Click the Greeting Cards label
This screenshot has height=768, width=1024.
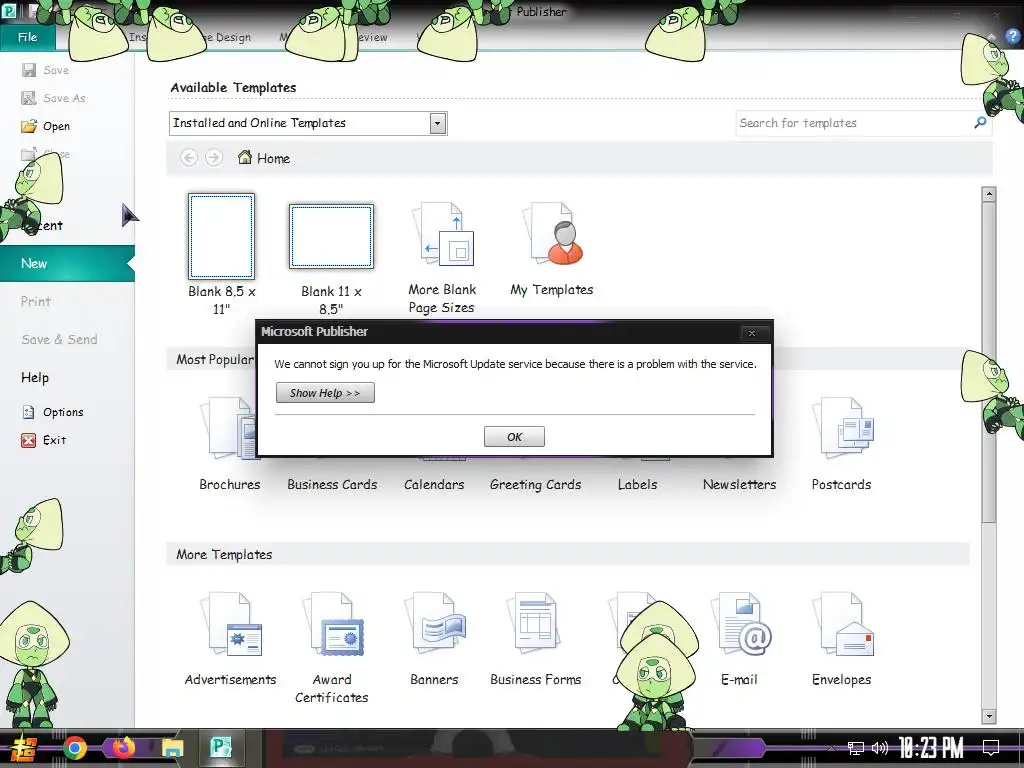pos(536,485)
